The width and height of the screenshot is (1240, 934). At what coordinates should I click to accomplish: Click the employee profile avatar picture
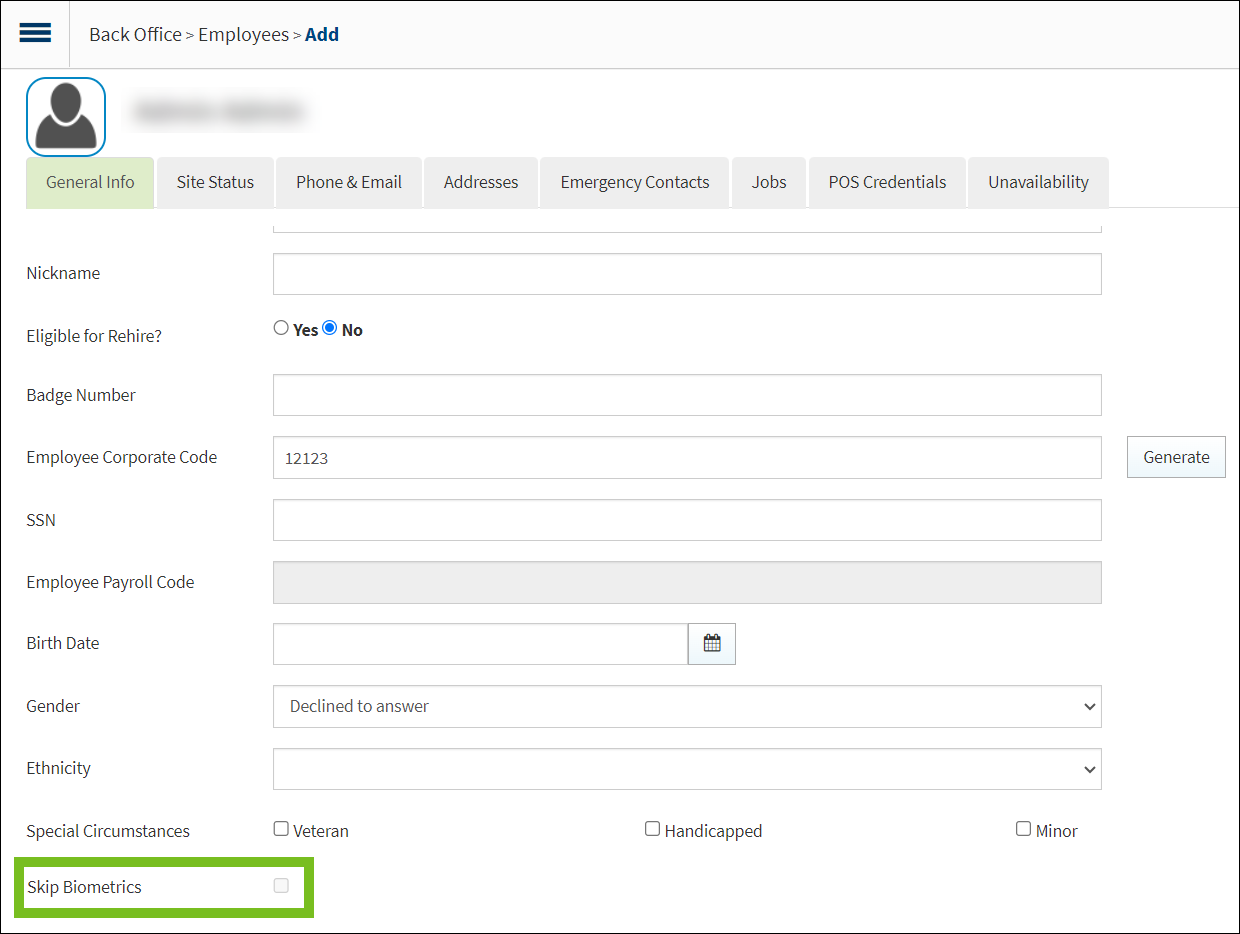(66, 117)
